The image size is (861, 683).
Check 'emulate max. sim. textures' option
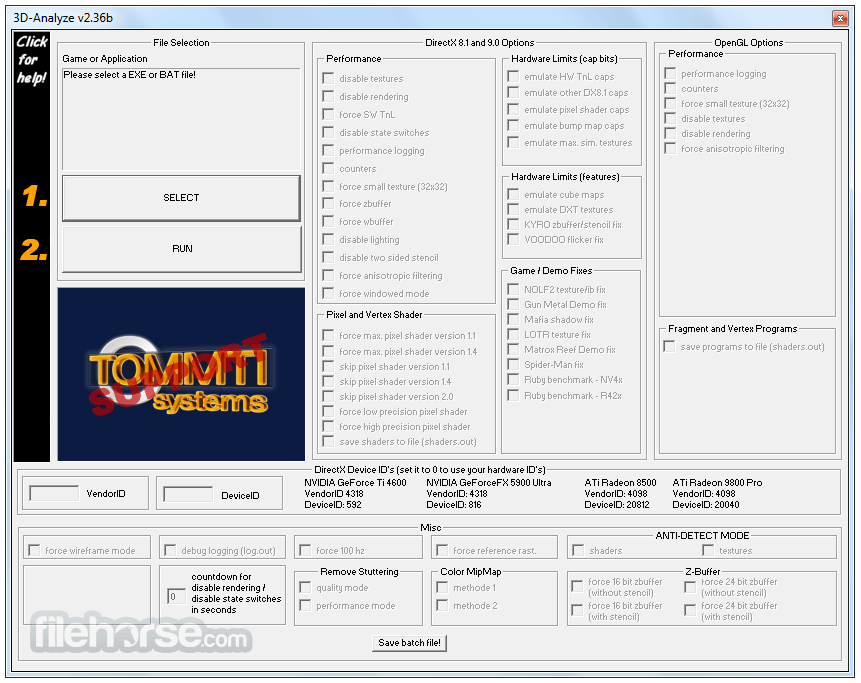513,142
